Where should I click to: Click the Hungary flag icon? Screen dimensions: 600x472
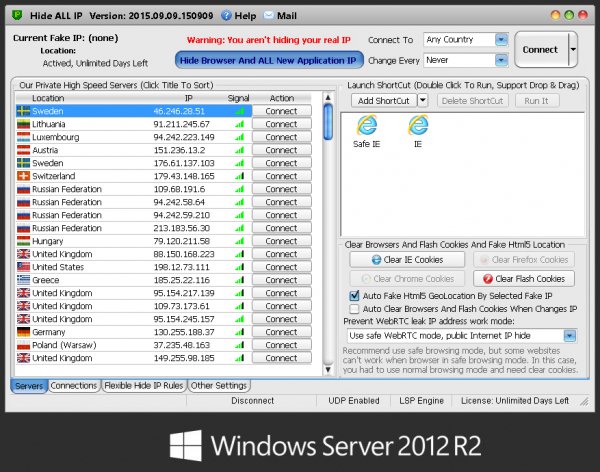pyautogui.click(x=23, y=241)
